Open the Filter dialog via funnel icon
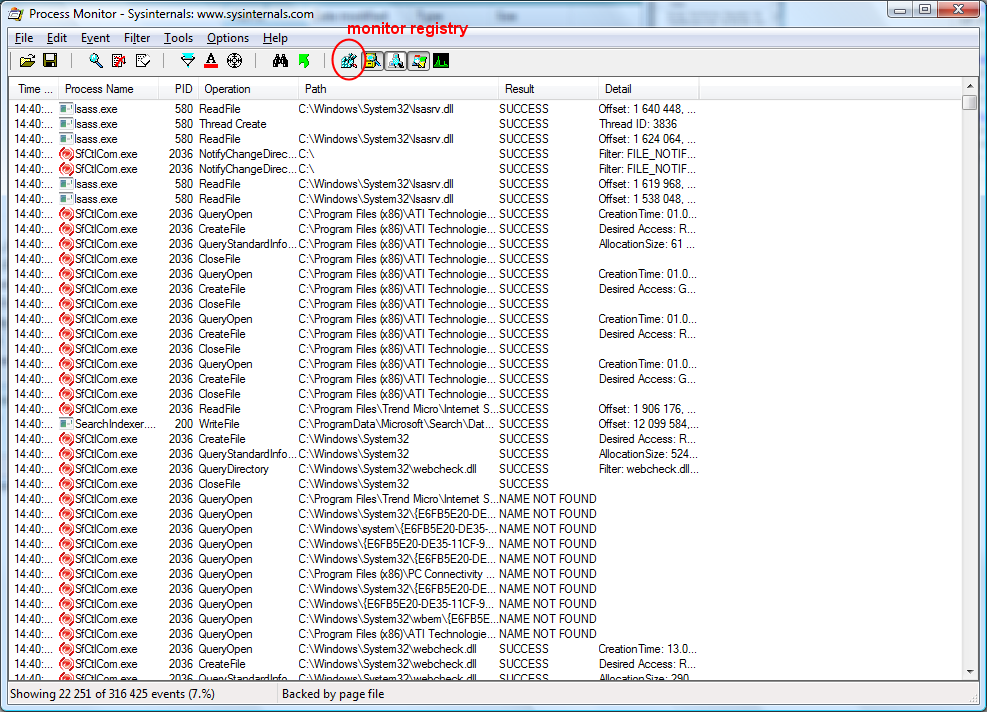Screen dimensions: 987x712 187,60
